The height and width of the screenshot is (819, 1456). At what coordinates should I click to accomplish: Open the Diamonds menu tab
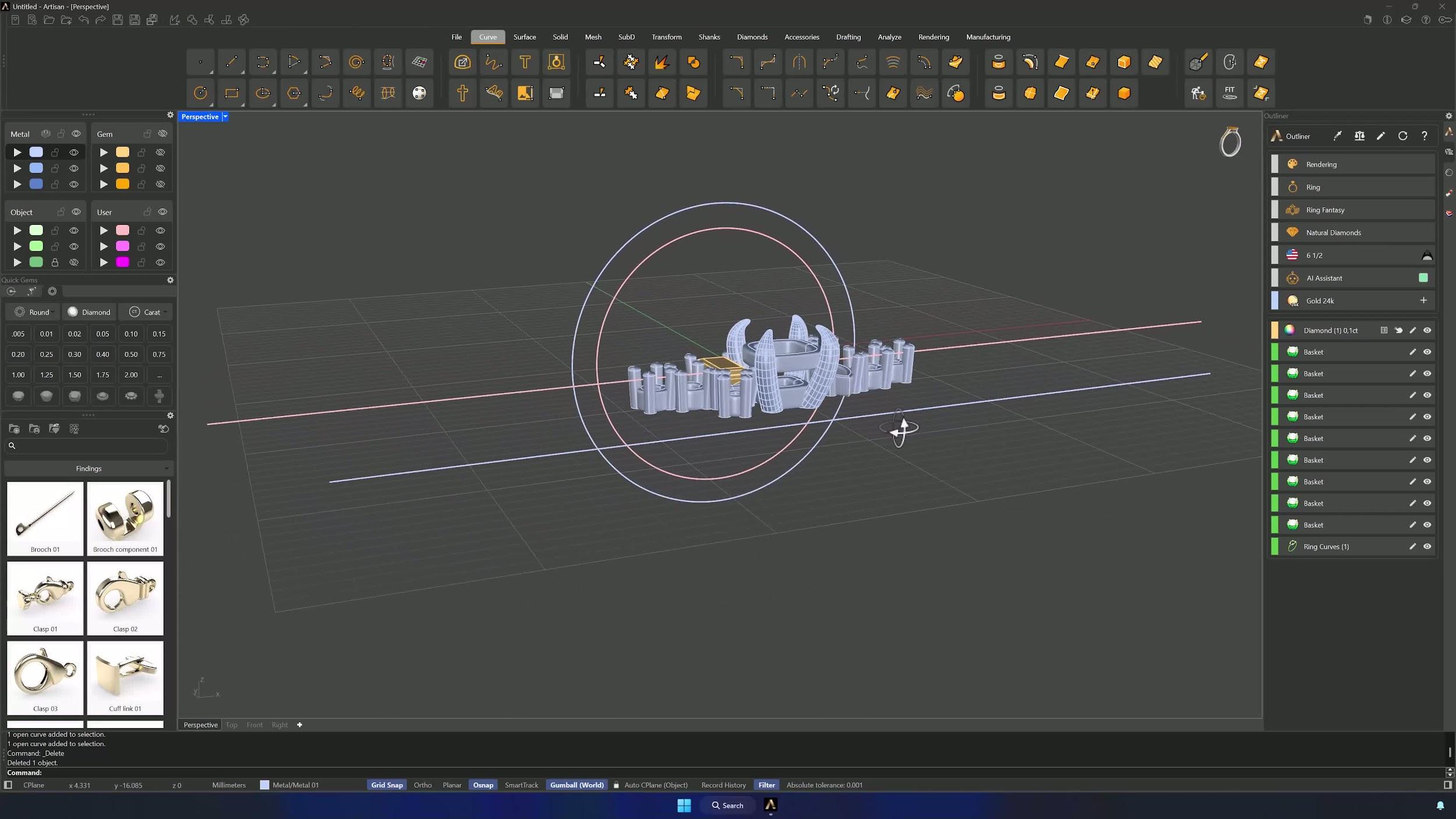coord(752,37)
